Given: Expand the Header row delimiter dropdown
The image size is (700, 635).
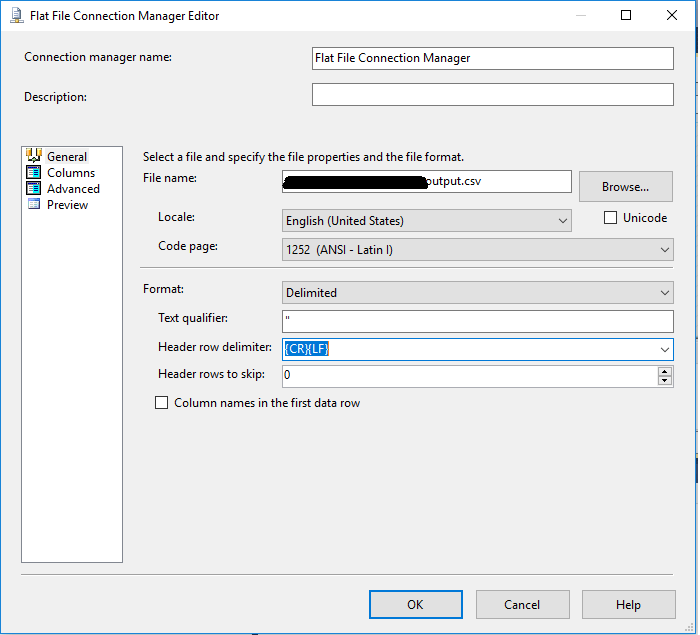Looking at the screenshot, I should point(665,349).
